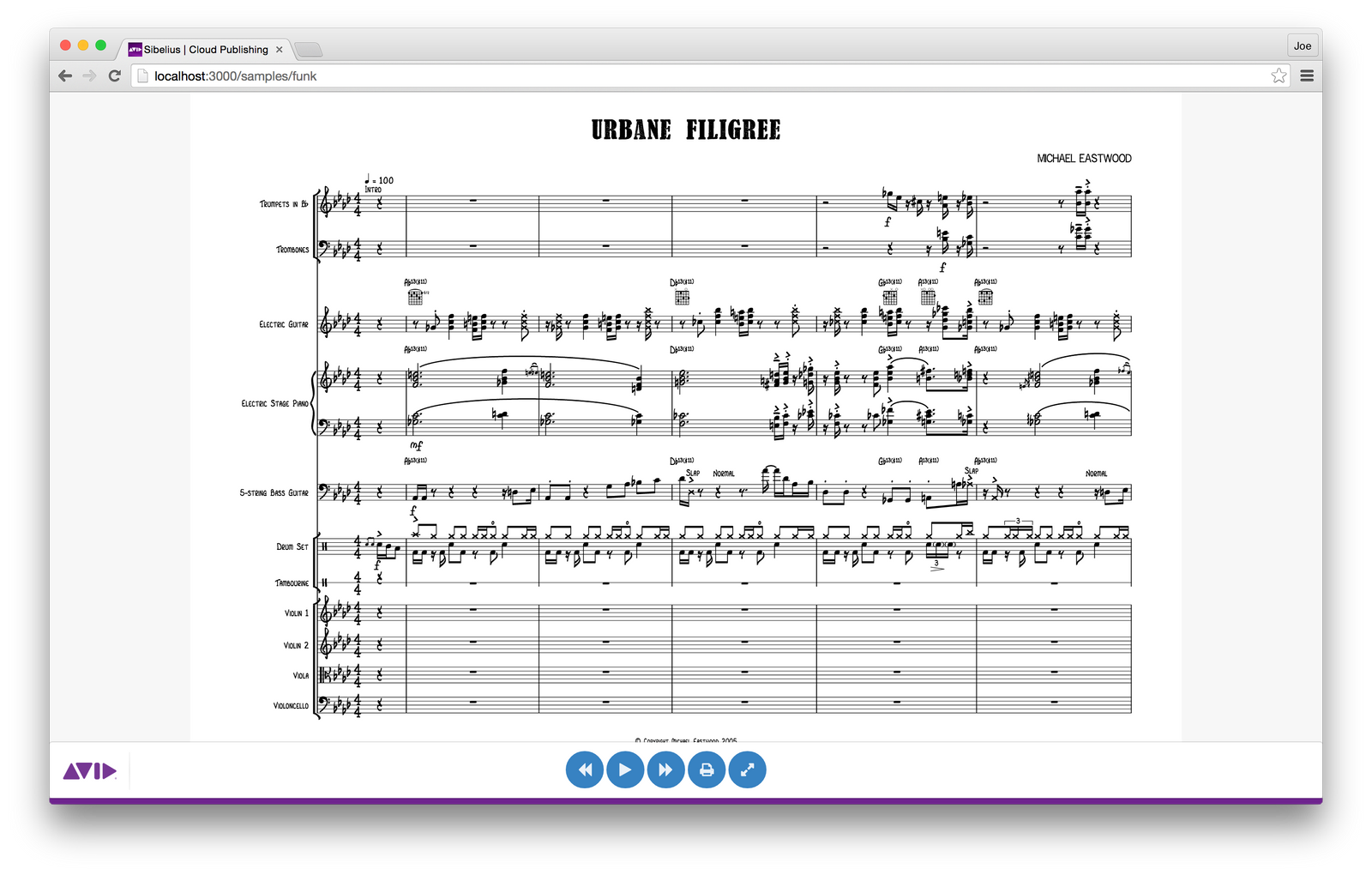Image resolution: width=1372 pixels, height=875 pixels.
Task: Click the mf dynamic under the piano
Action: [417, 445]
